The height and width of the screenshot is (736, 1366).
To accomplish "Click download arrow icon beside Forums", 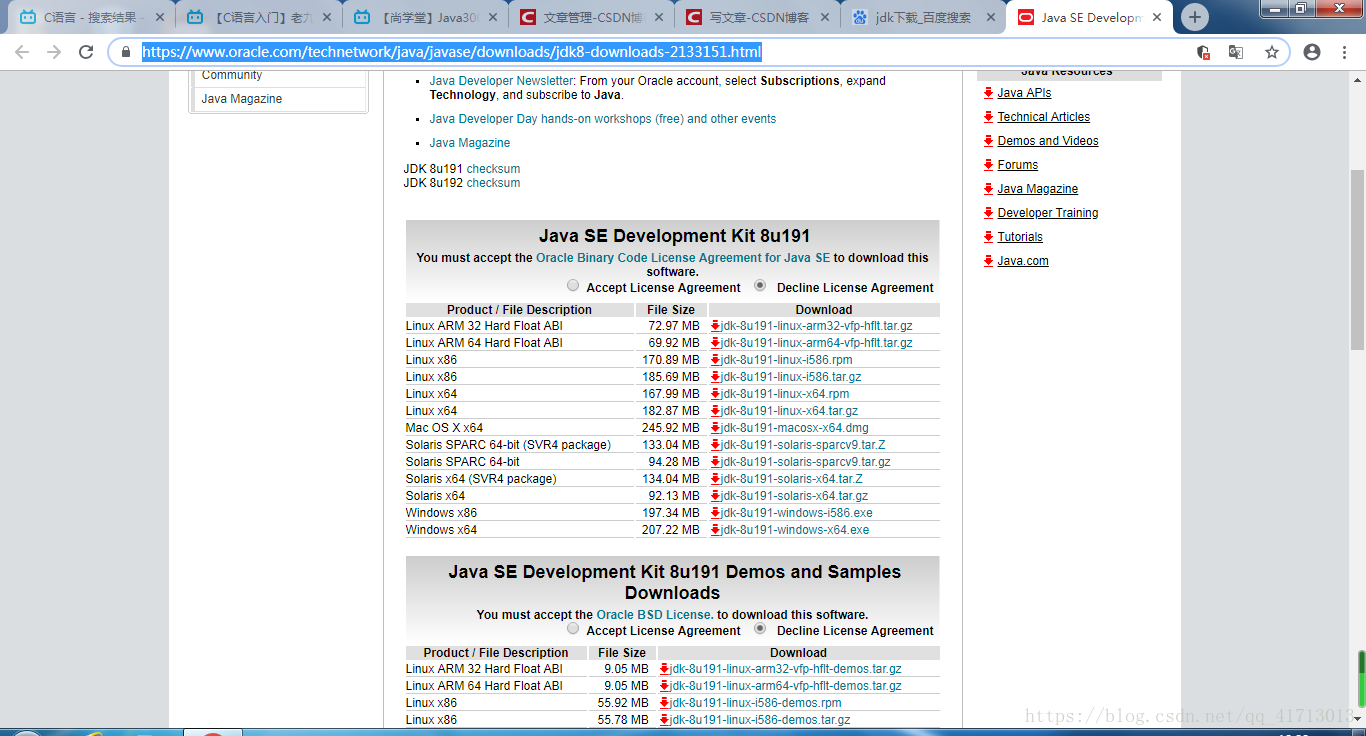I will point(989,165).
